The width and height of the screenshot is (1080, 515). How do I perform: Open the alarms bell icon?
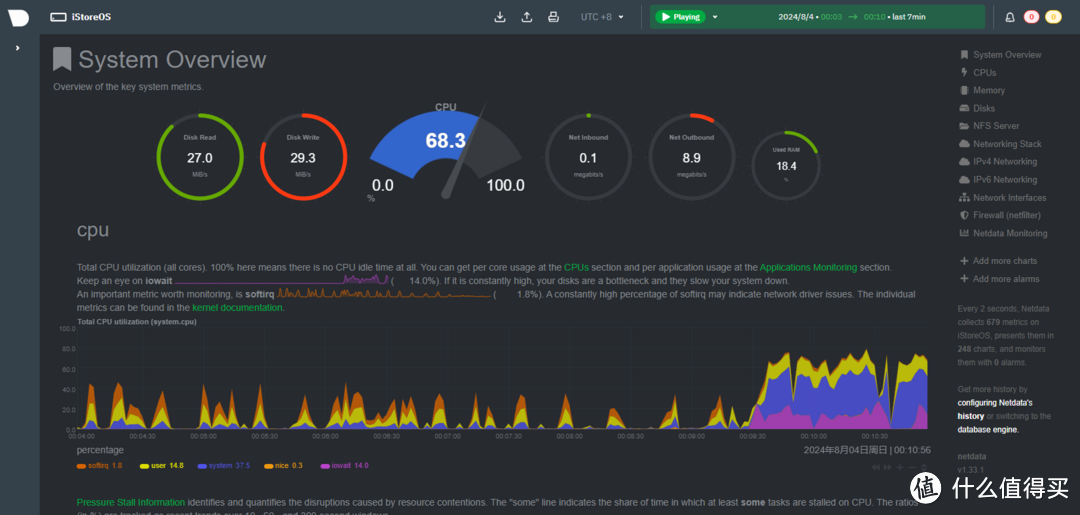1010,17
